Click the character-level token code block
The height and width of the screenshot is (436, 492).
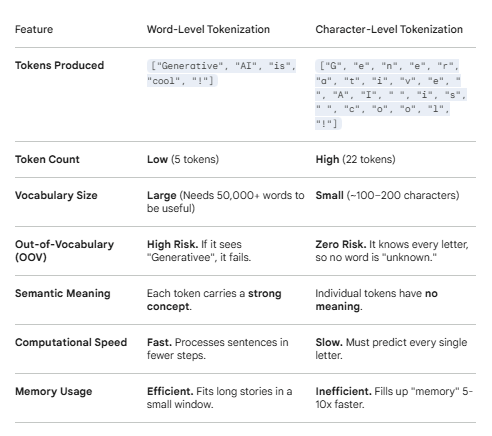coord(391,94)
